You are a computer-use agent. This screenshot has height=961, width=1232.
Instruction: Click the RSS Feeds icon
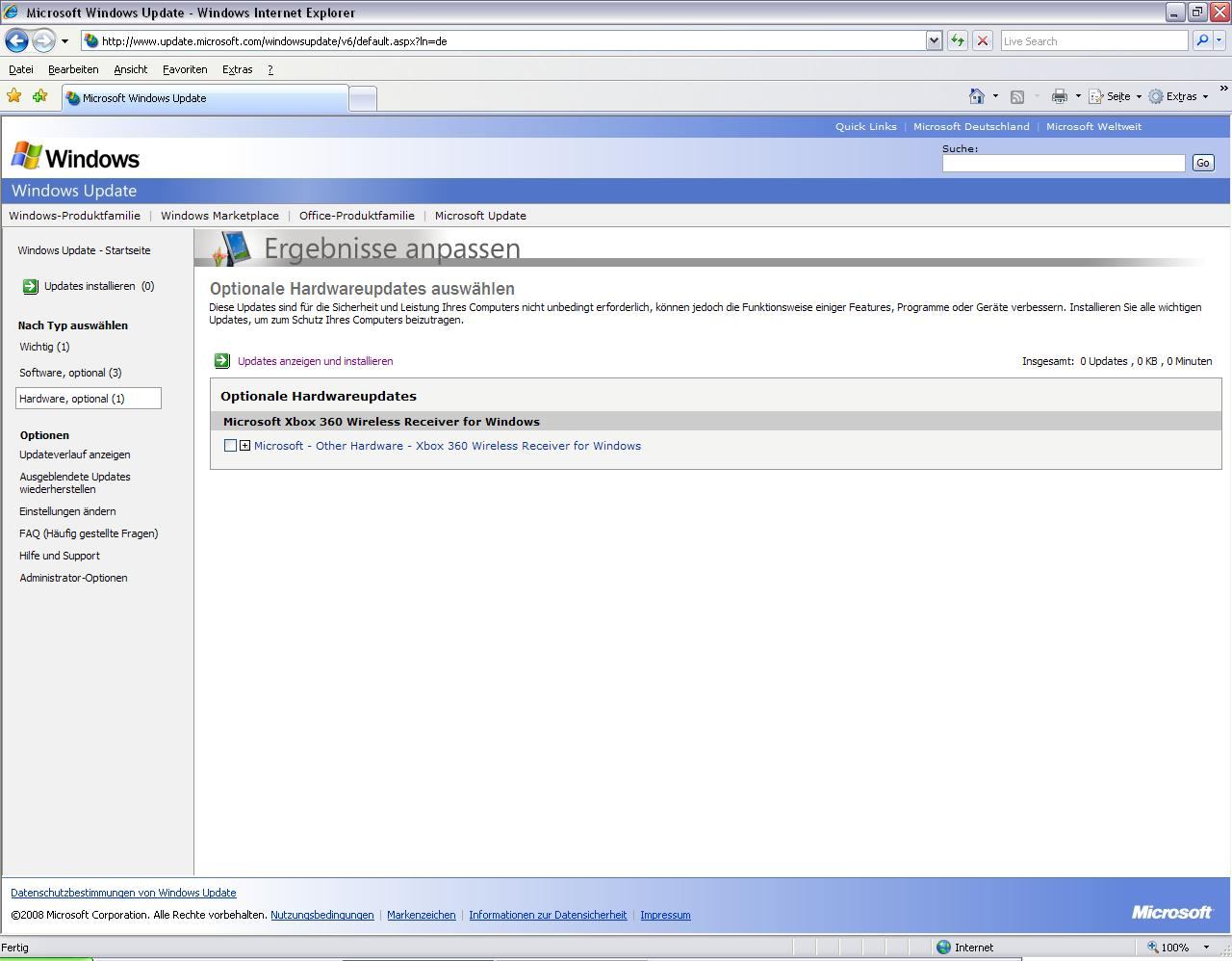(x=1016, y=96)
